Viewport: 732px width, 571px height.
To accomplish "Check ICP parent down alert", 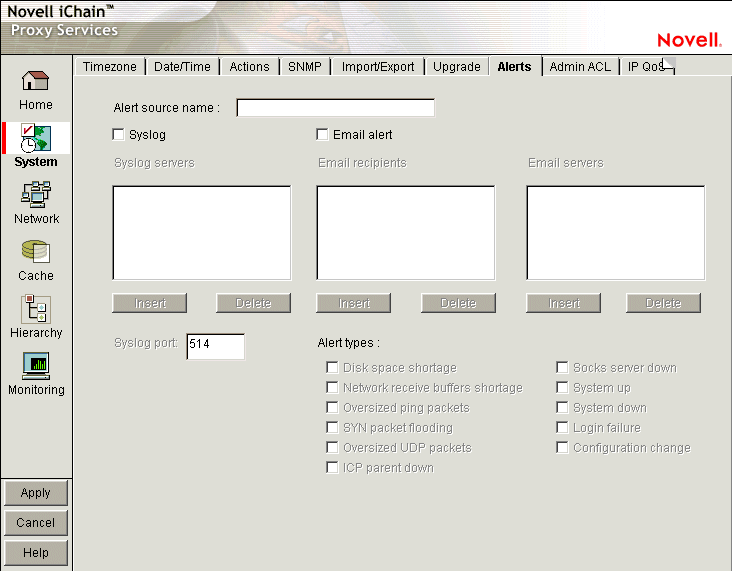I will click(332, 467).
